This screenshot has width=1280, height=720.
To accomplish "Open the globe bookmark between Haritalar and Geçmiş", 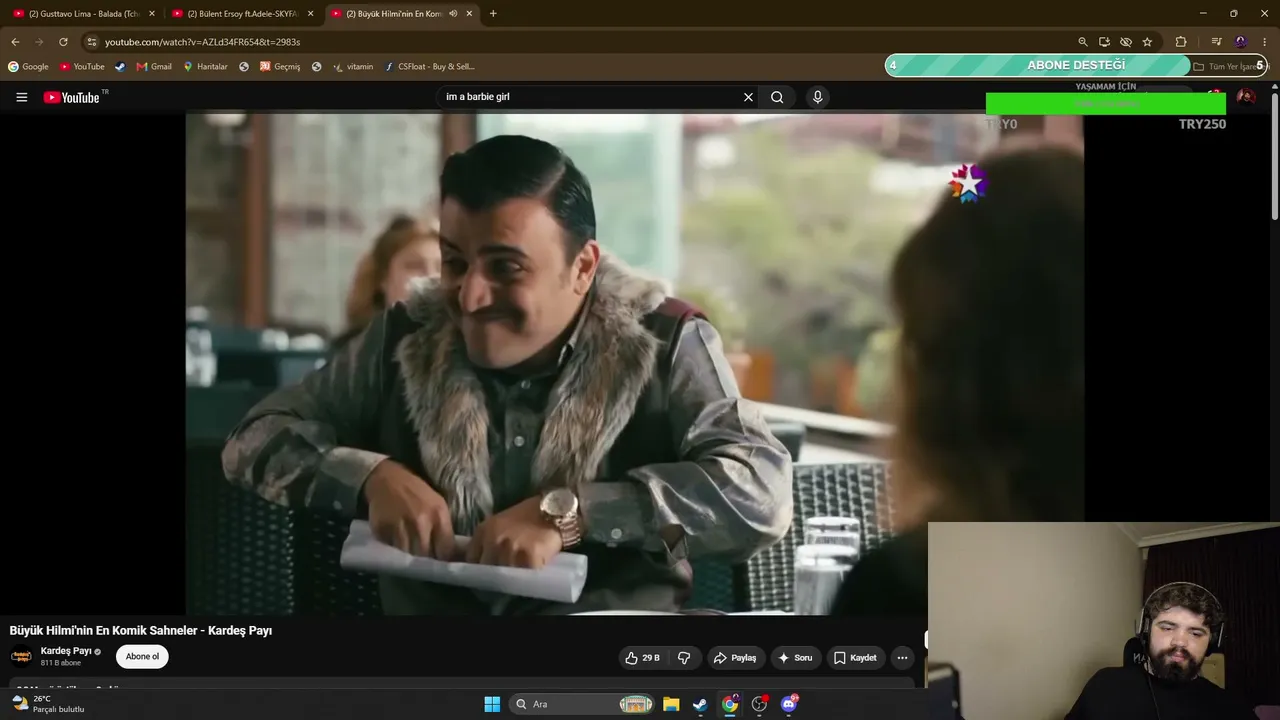I will tap(244, 67).
